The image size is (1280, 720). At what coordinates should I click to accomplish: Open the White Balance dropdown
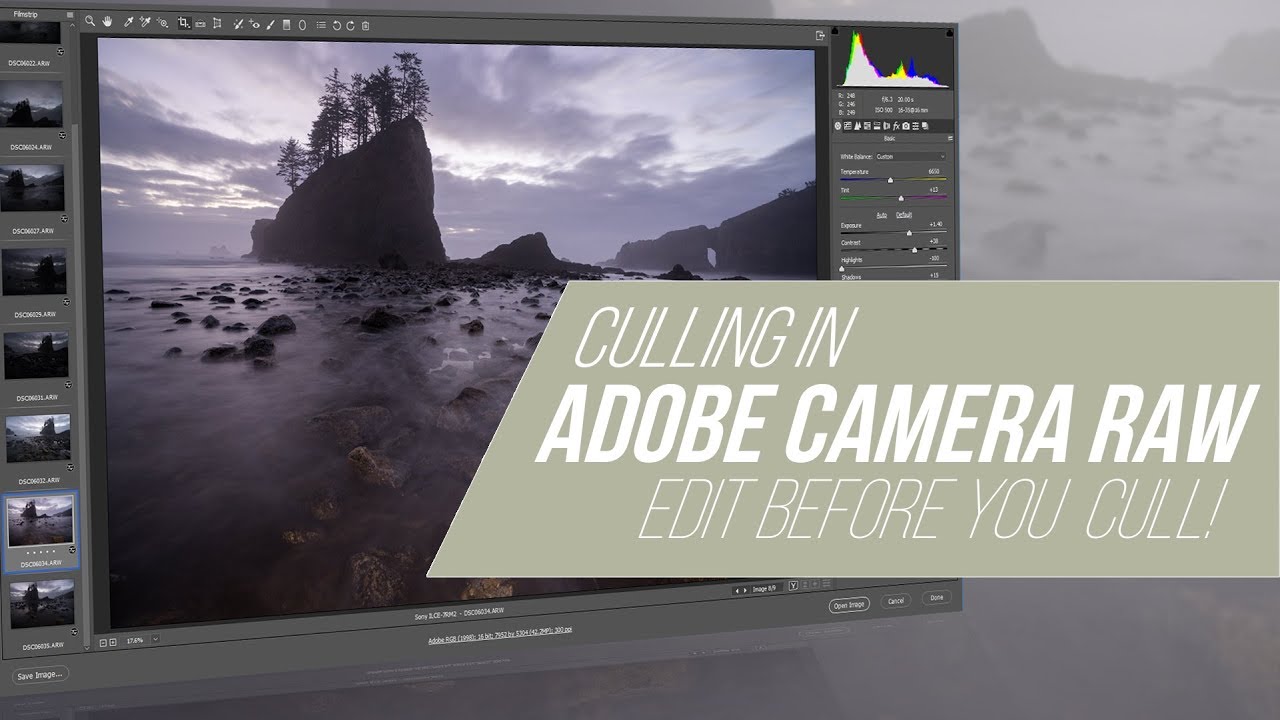pos(911,157)
